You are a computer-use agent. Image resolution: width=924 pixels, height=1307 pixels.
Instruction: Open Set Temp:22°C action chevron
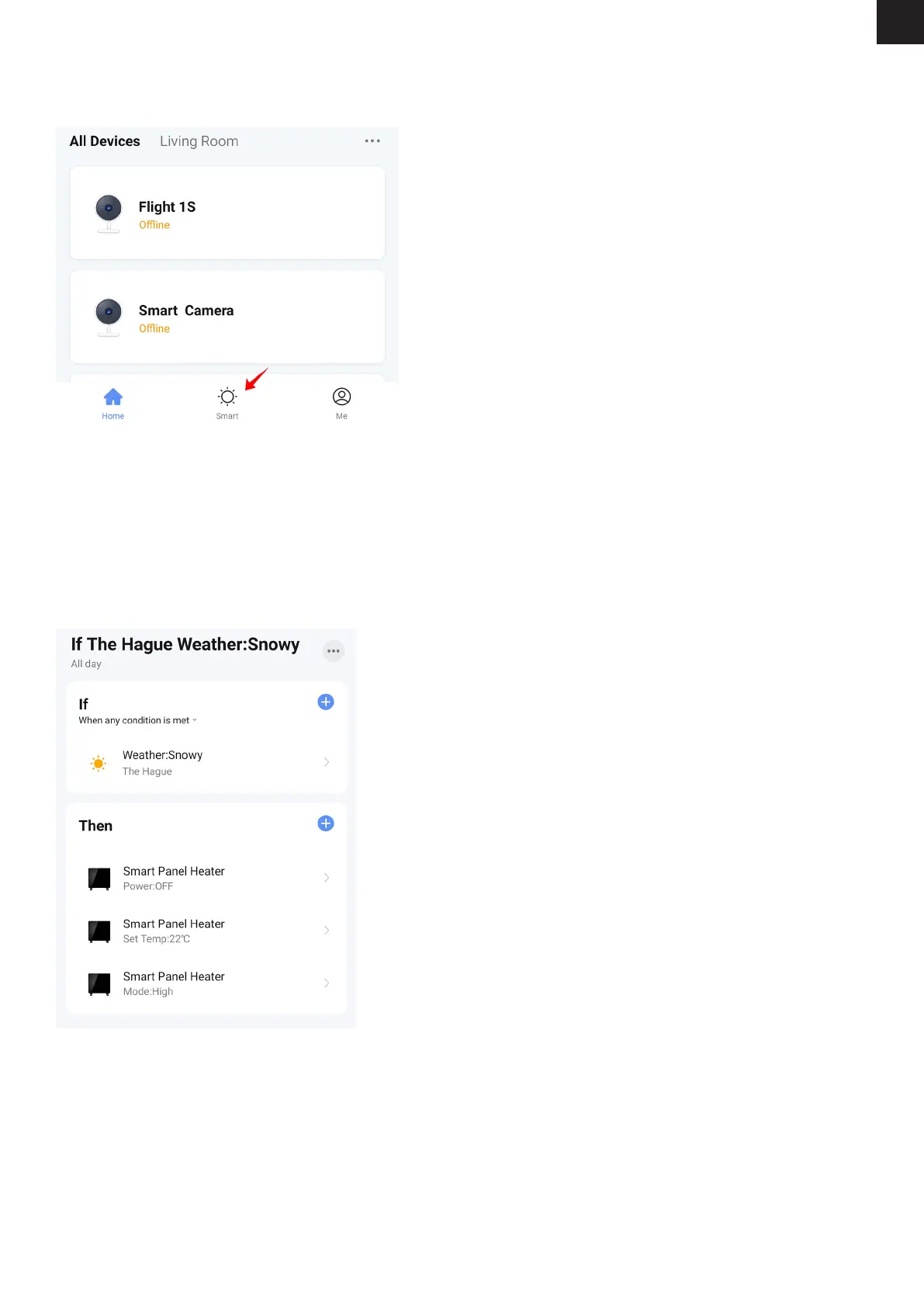click(327, 931)
